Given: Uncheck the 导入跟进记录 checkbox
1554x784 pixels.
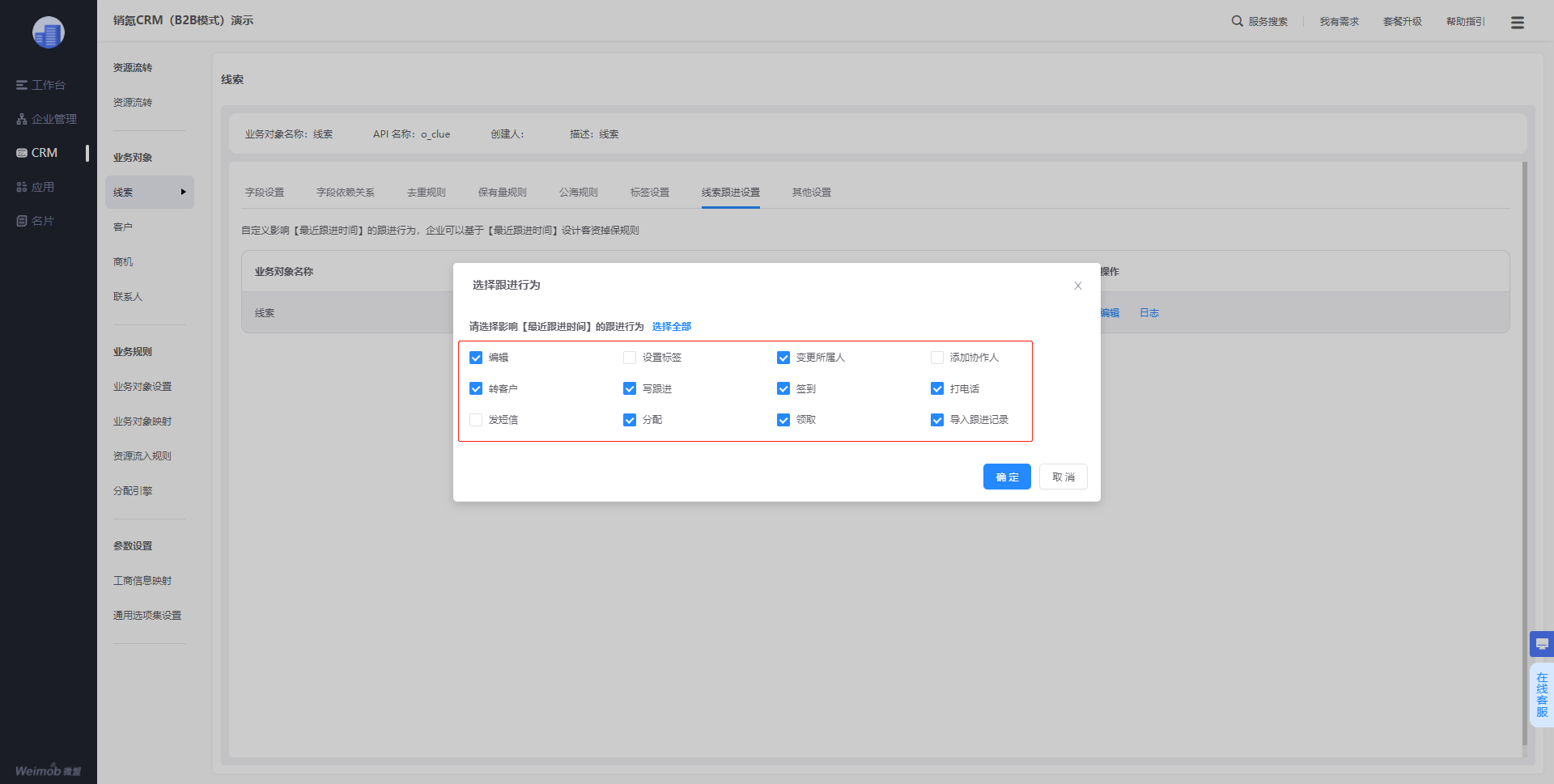Looking at the screenshot, I should (937, 420).
